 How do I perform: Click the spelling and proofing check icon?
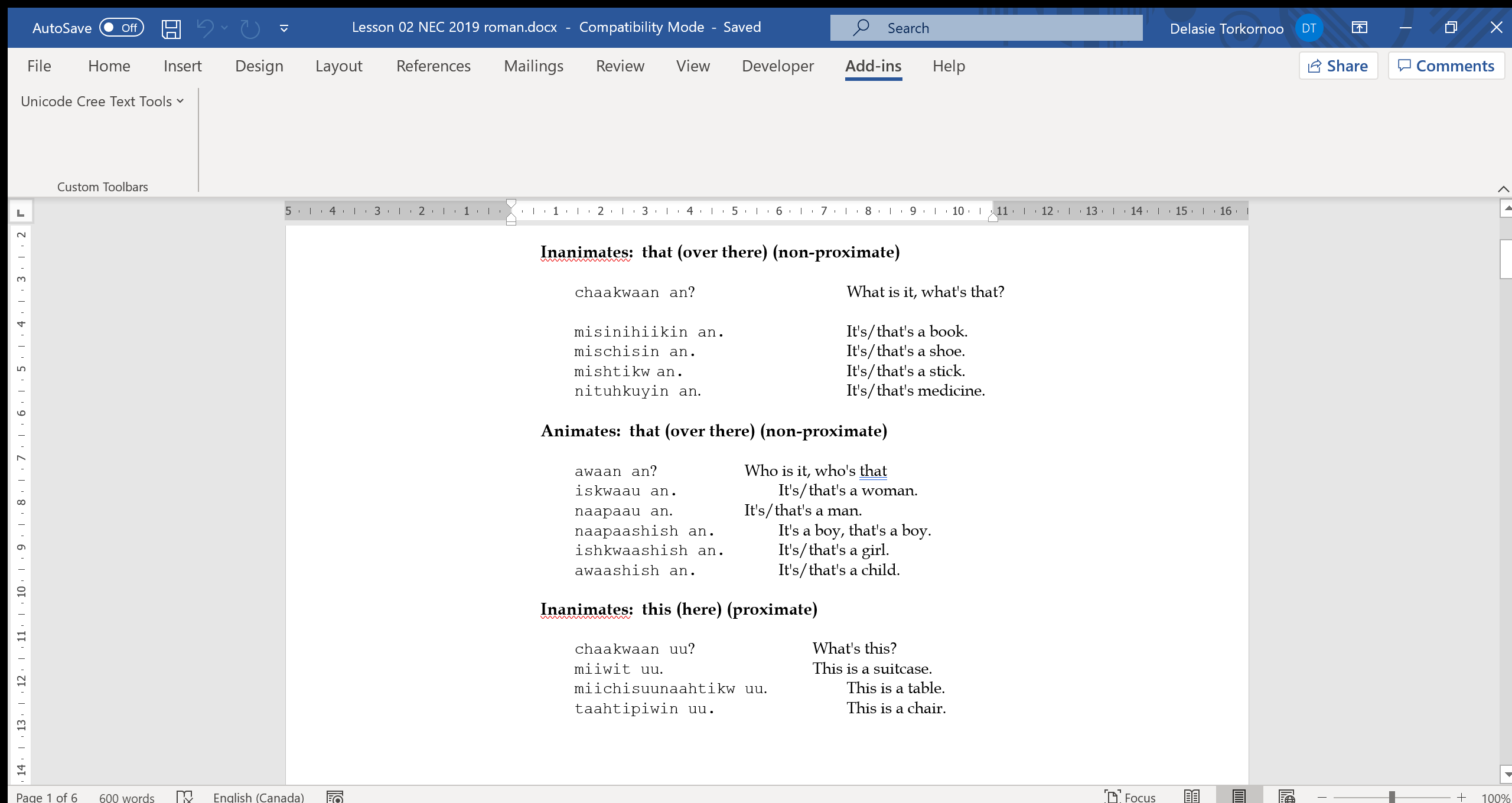coord(184,797)
